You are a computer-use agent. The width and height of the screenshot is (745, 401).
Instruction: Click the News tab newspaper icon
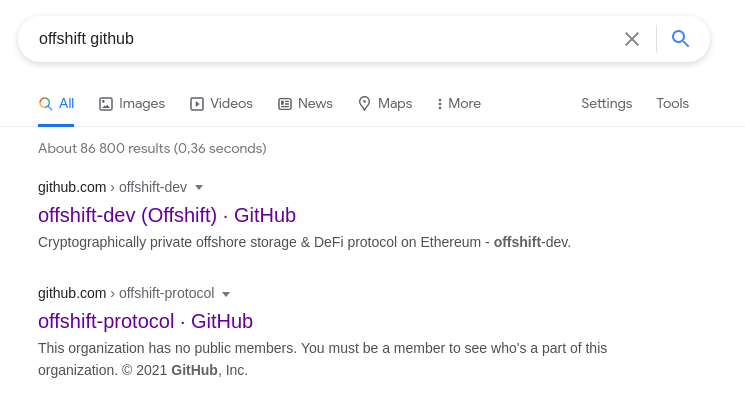[285, 104]
